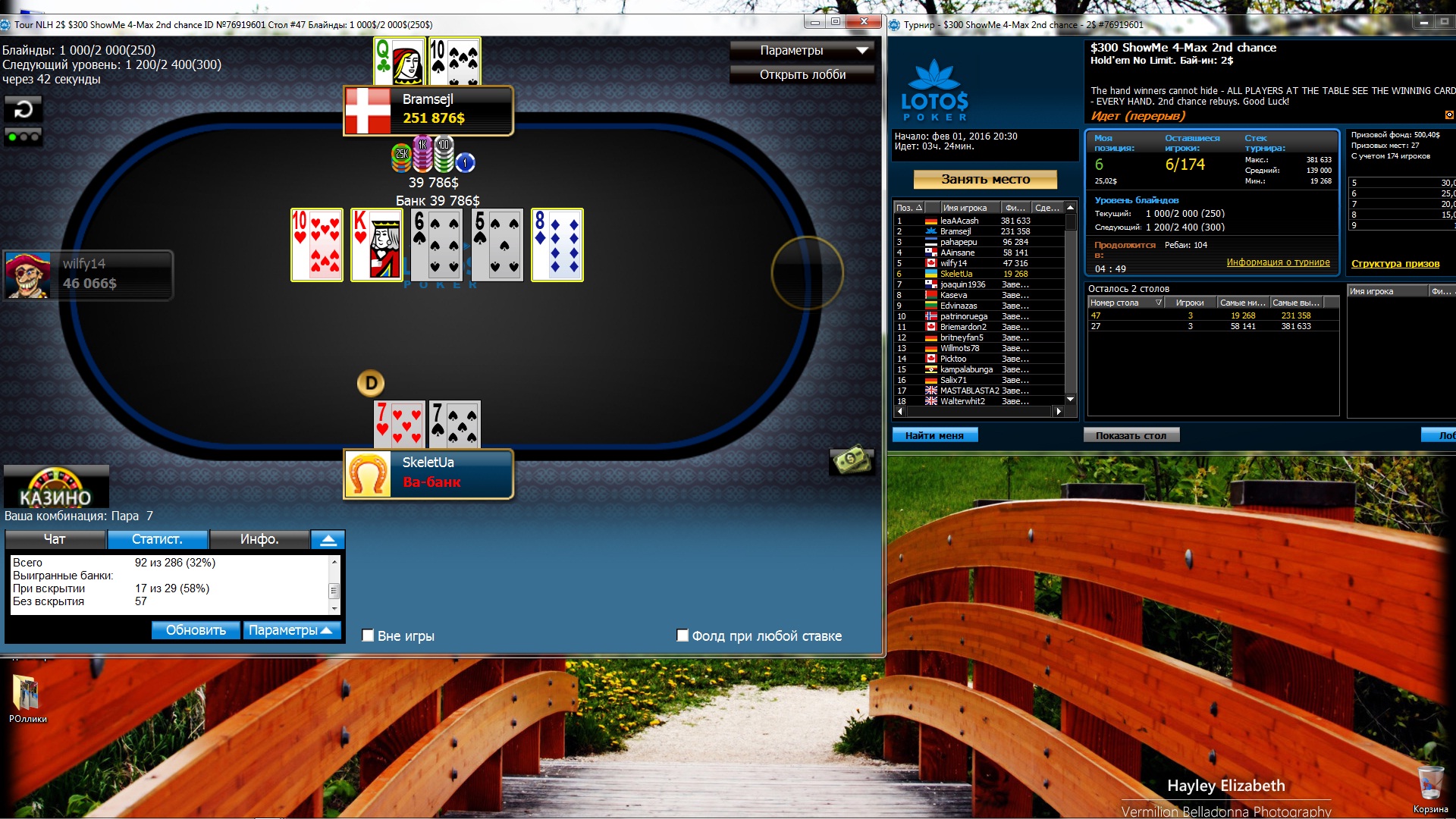Click player list scroll up arrow
The height and width of the screenshot is (819, 1456).
click(x=1070, y=208)
